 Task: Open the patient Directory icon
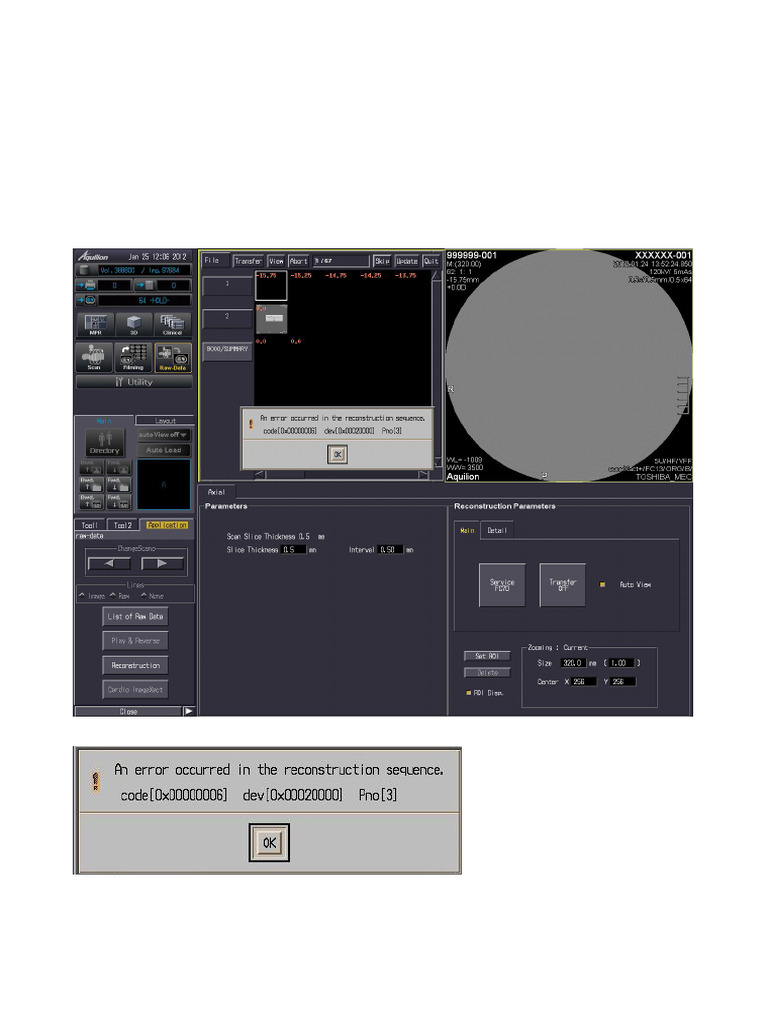(x=104, y=442)
